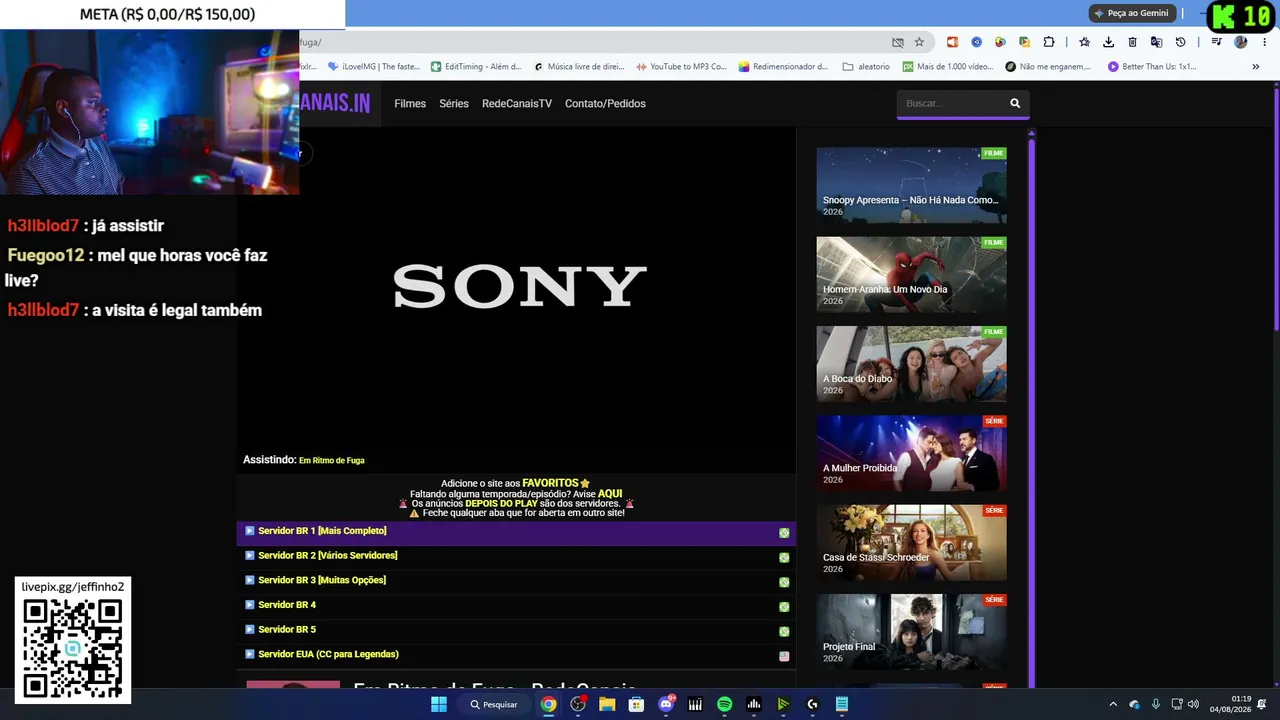Open Windows Start menu
1280x720 pixels.
click(x=439, y=704)
